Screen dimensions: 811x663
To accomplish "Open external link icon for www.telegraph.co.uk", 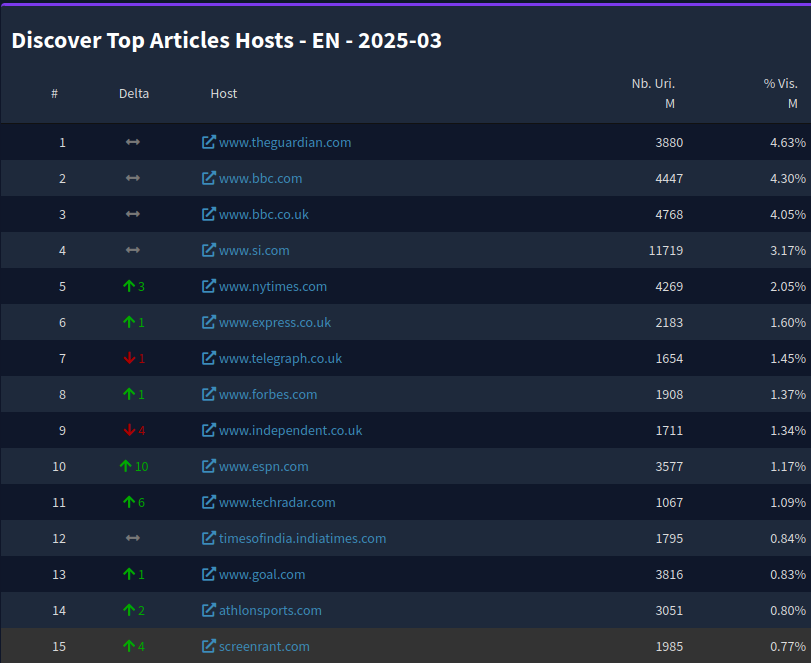I will click(x=208, y=358).
